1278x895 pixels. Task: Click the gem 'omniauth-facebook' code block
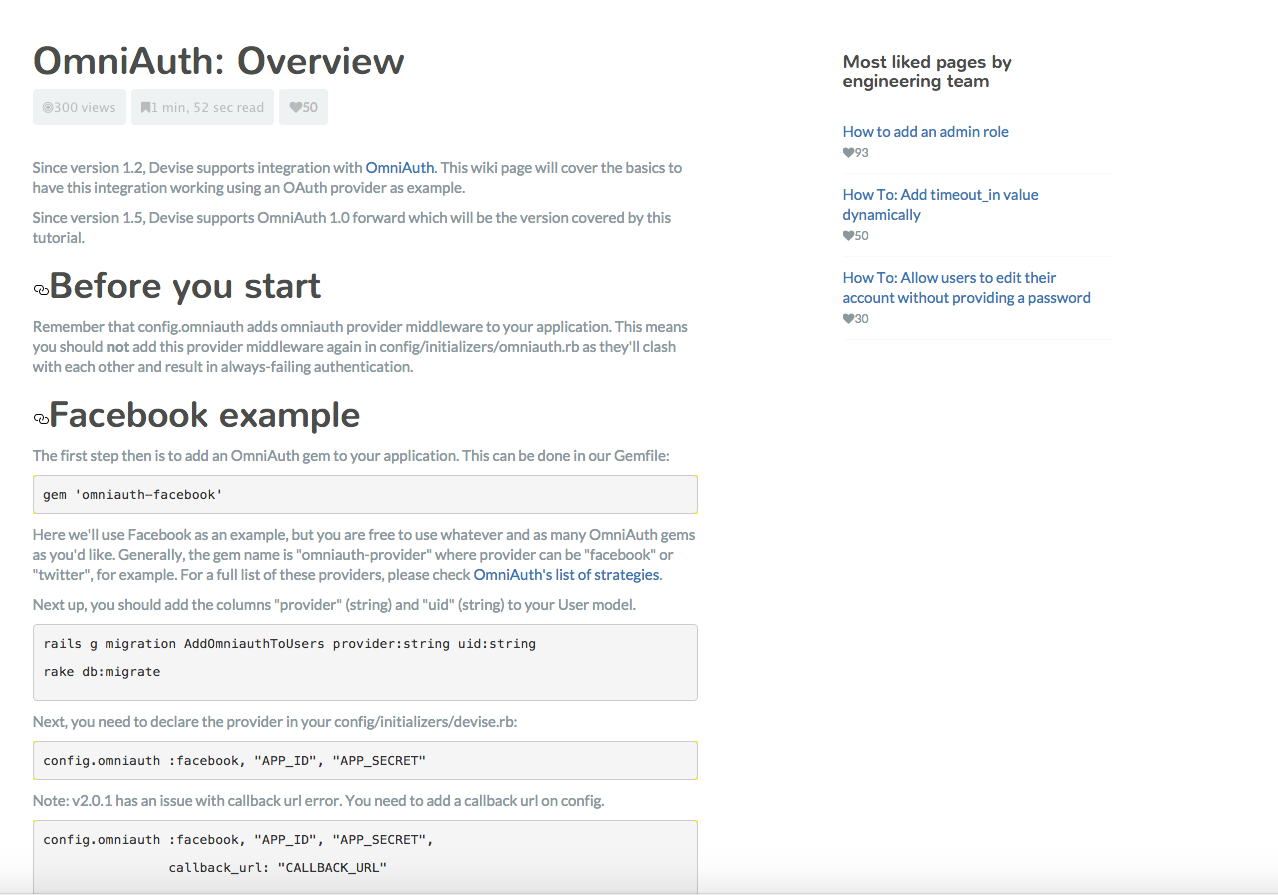[x=365, y=494]
